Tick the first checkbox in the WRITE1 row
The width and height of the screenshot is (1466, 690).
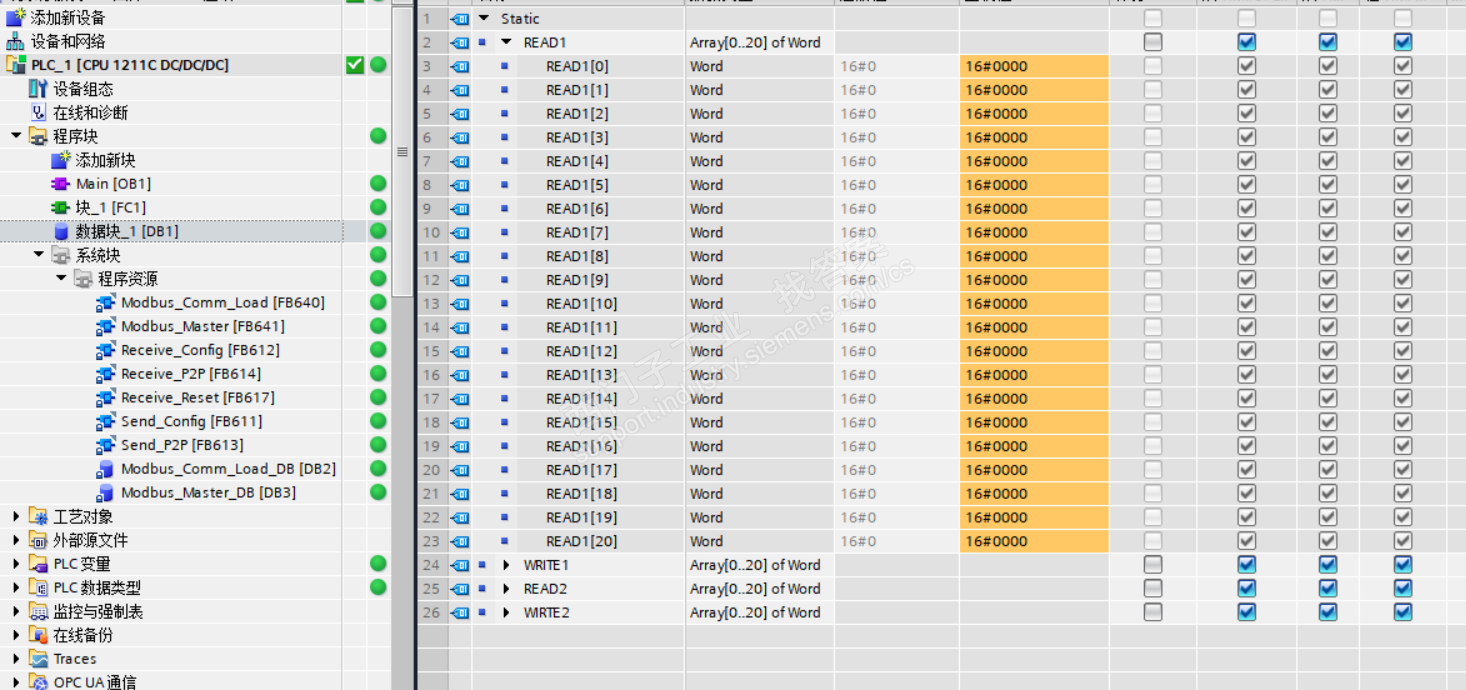pos(1153,565)
